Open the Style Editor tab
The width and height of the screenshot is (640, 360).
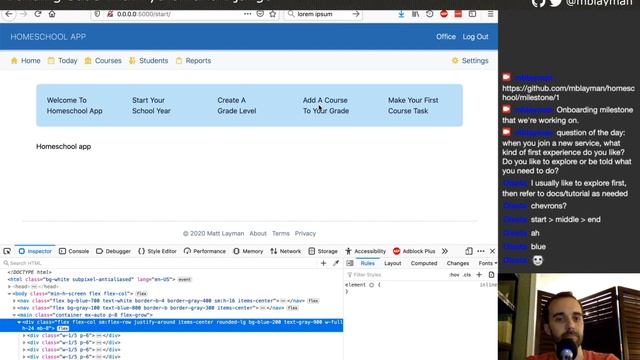tap(157, 251)
